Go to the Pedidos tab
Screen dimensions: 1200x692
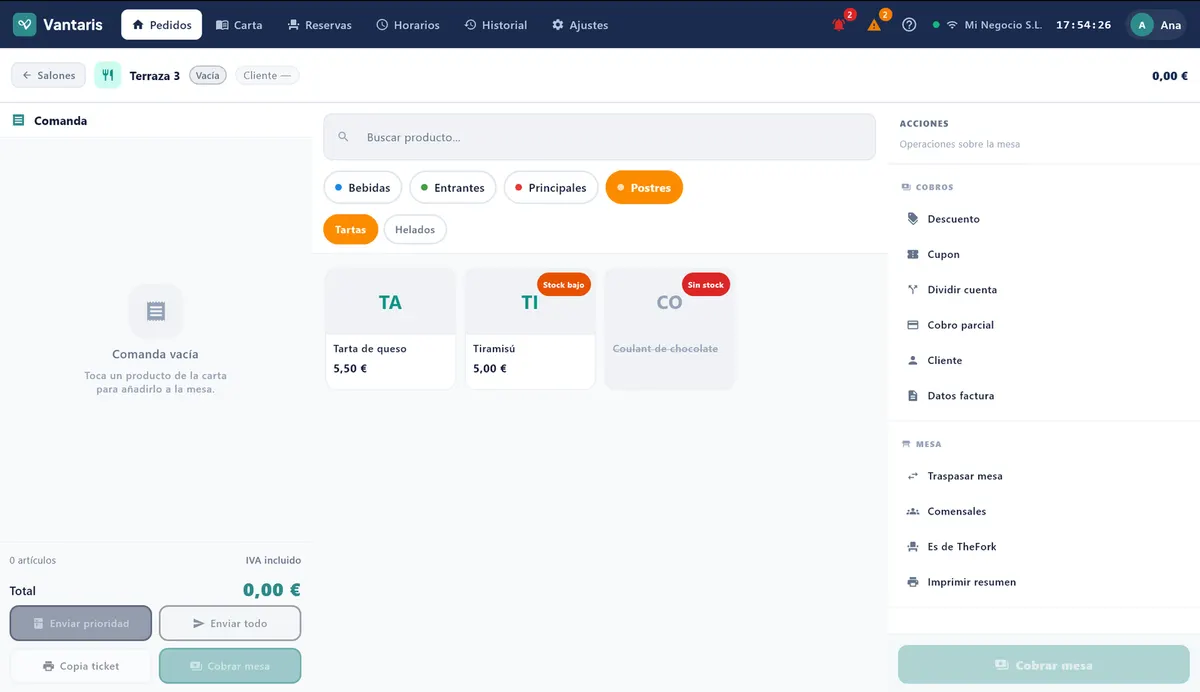[161, 25]
